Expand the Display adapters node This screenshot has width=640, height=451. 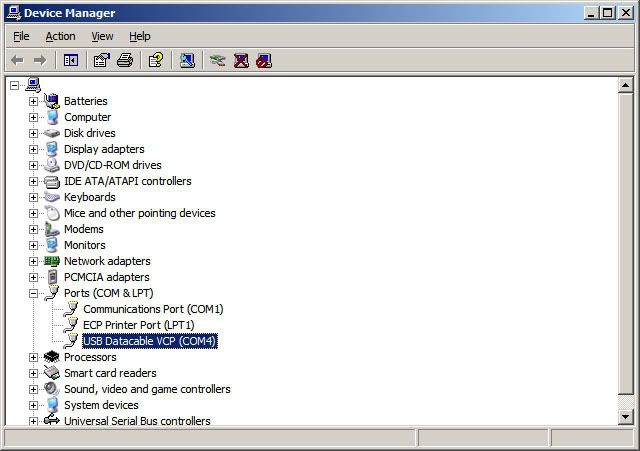pos(33,149)
